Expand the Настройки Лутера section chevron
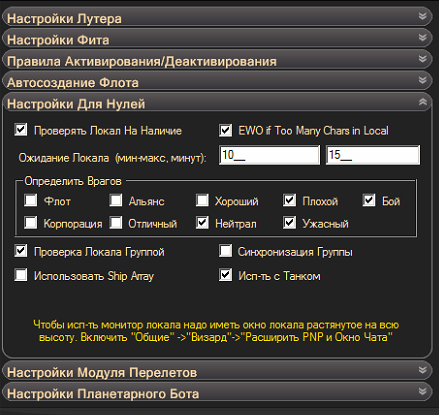Image resolution: width=439 pixels, height=415 pixels. point(423,16)
